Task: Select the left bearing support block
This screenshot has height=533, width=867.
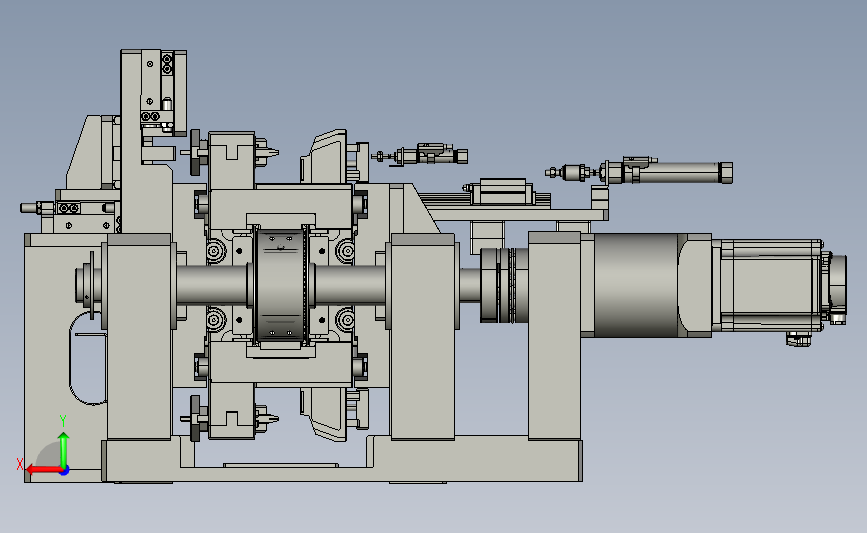Action: (139, 337)
